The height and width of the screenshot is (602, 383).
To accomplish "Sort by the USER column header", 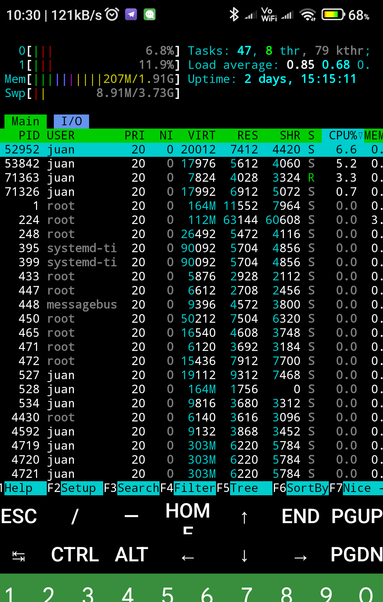I will tap(61, 136).
